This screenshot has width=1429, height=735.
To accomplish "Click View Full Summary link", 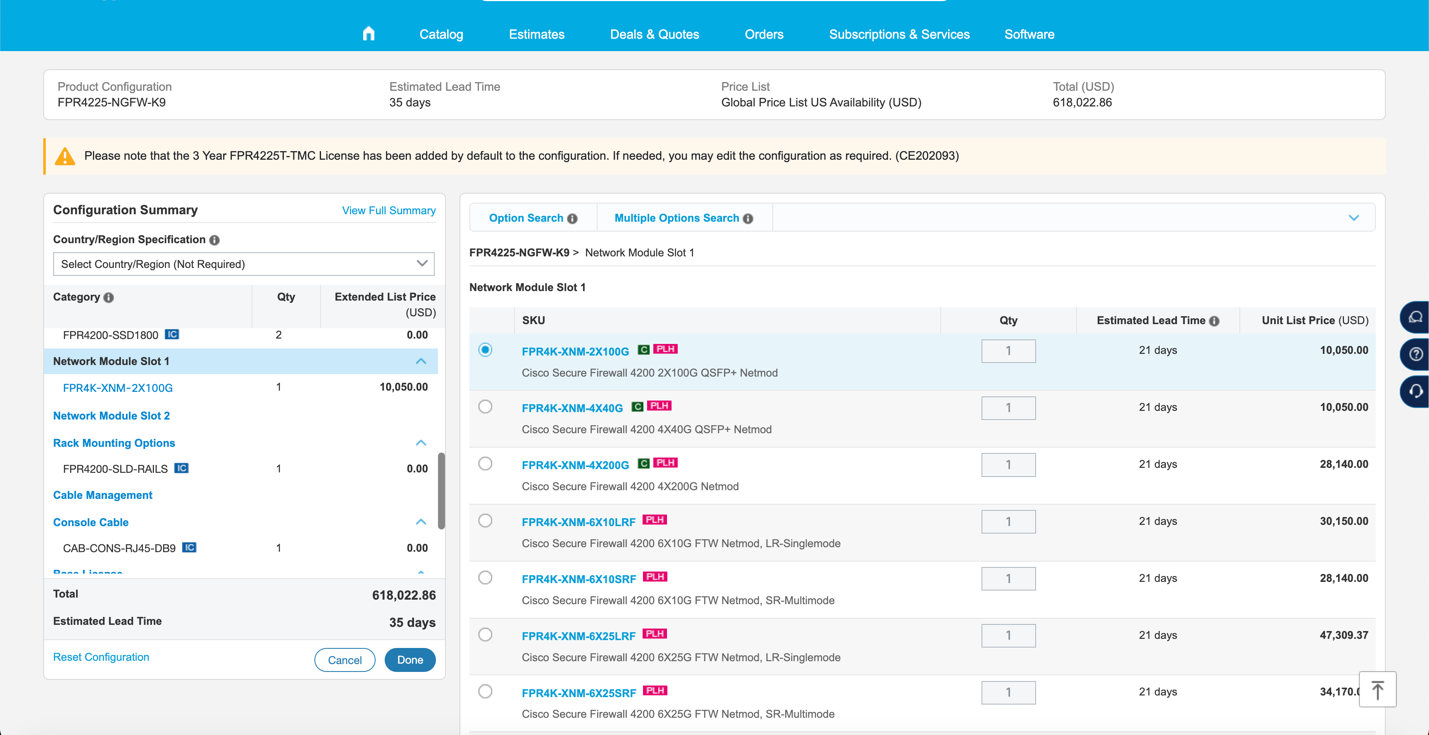I will (389, 211).
